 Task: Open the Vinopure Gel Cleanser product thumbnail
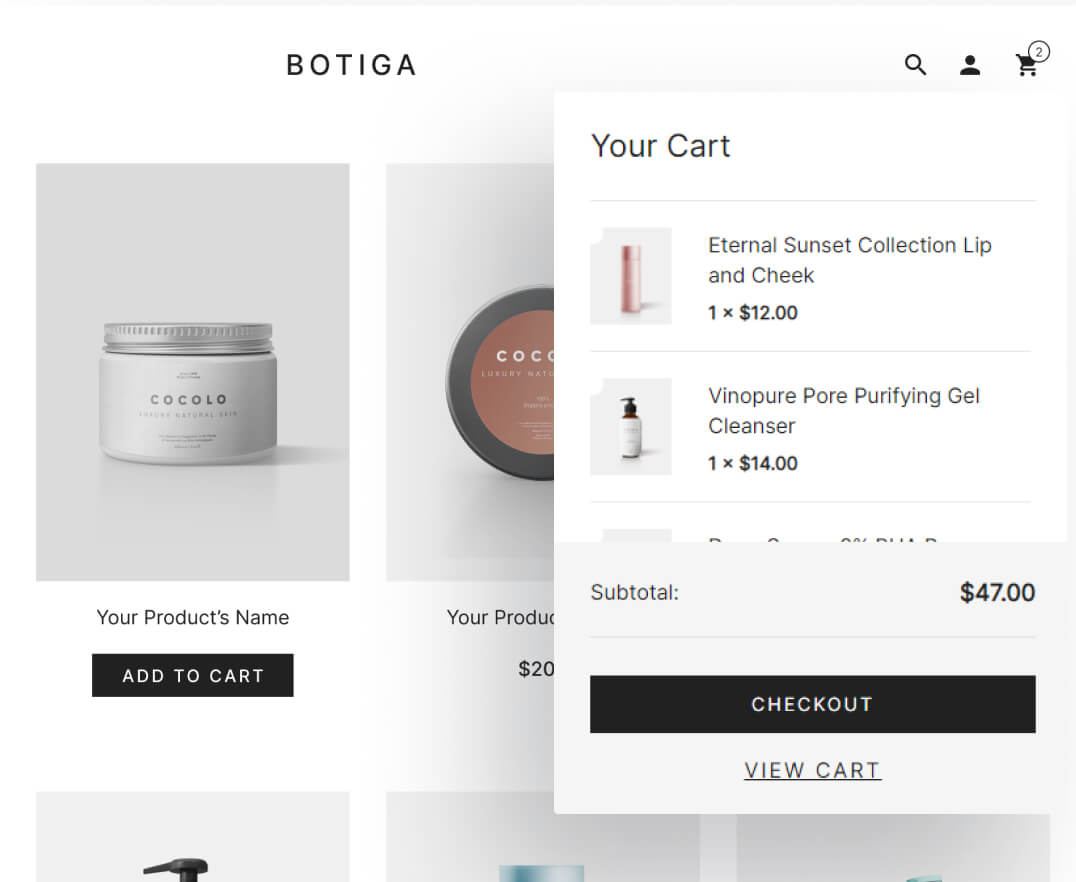(631, 426)
